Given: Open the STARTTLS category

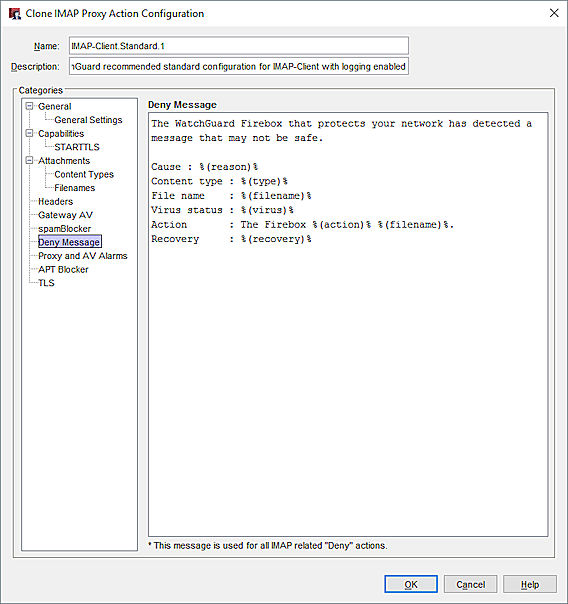Looking at the screenshot, I should coord(77,147).
